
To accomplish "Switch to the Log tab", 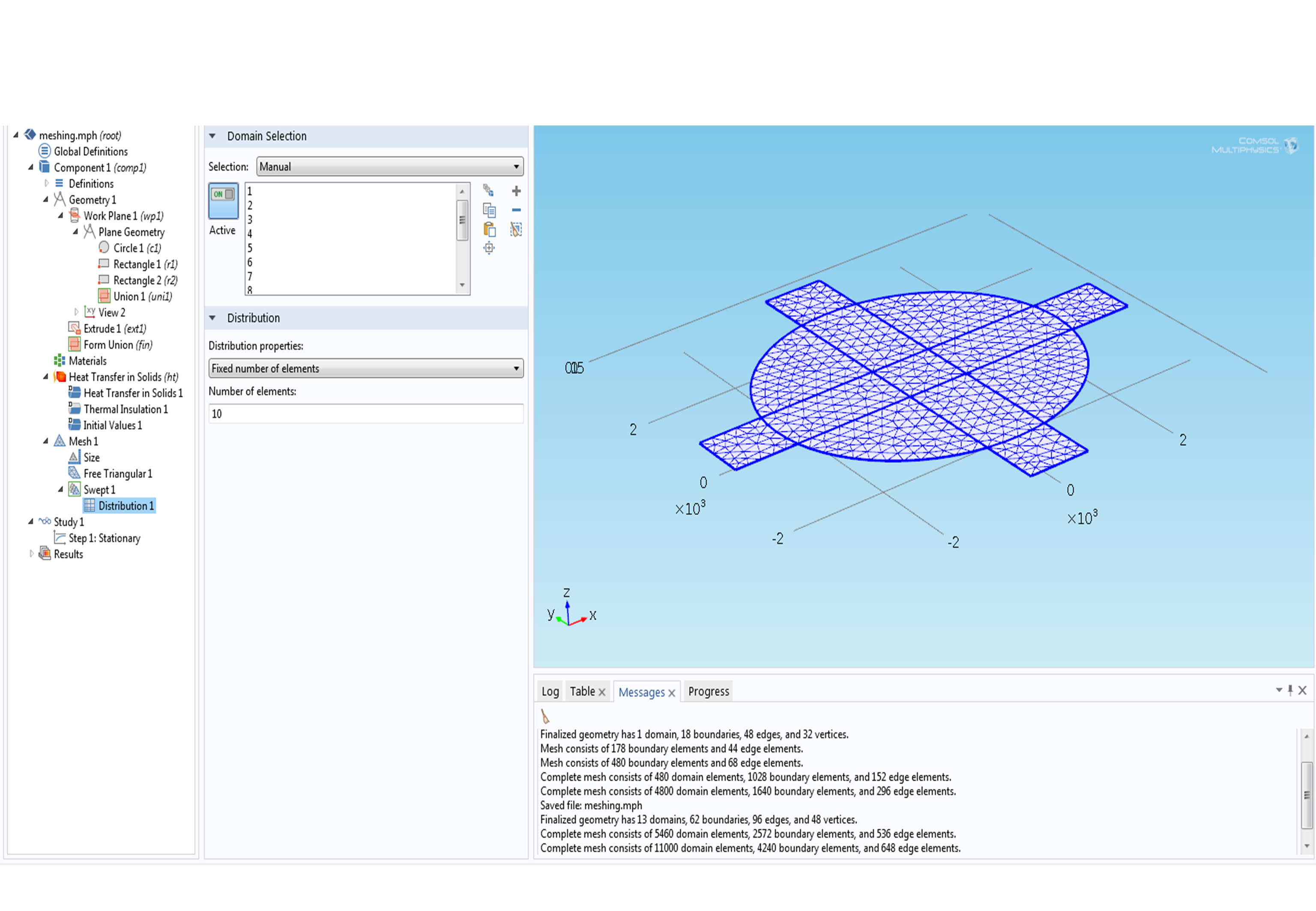I will click(550, 691).
